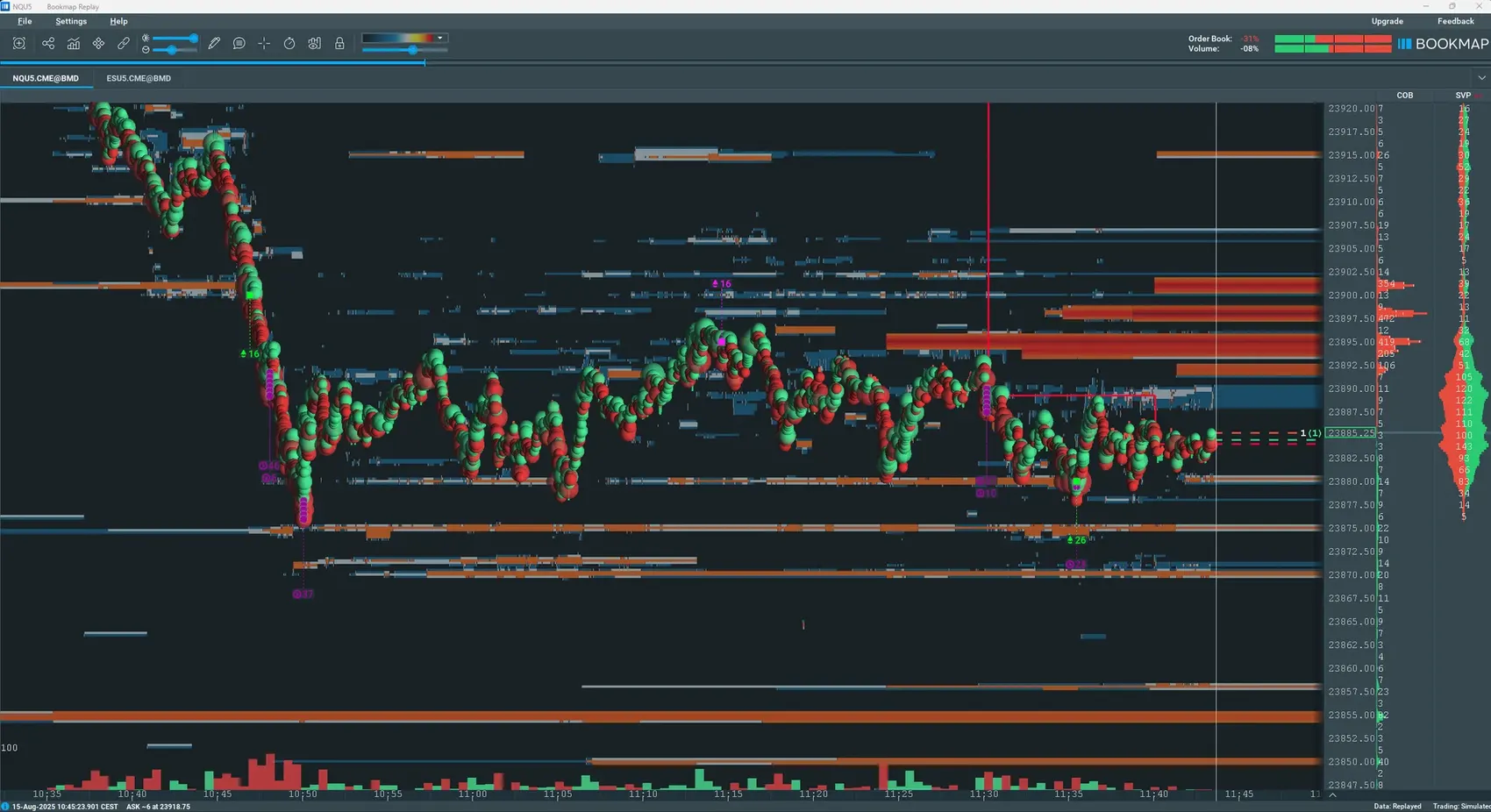Toggle the lock icon in toolbar
Viewport: 1491px width, 812px height.
[339, 43]
